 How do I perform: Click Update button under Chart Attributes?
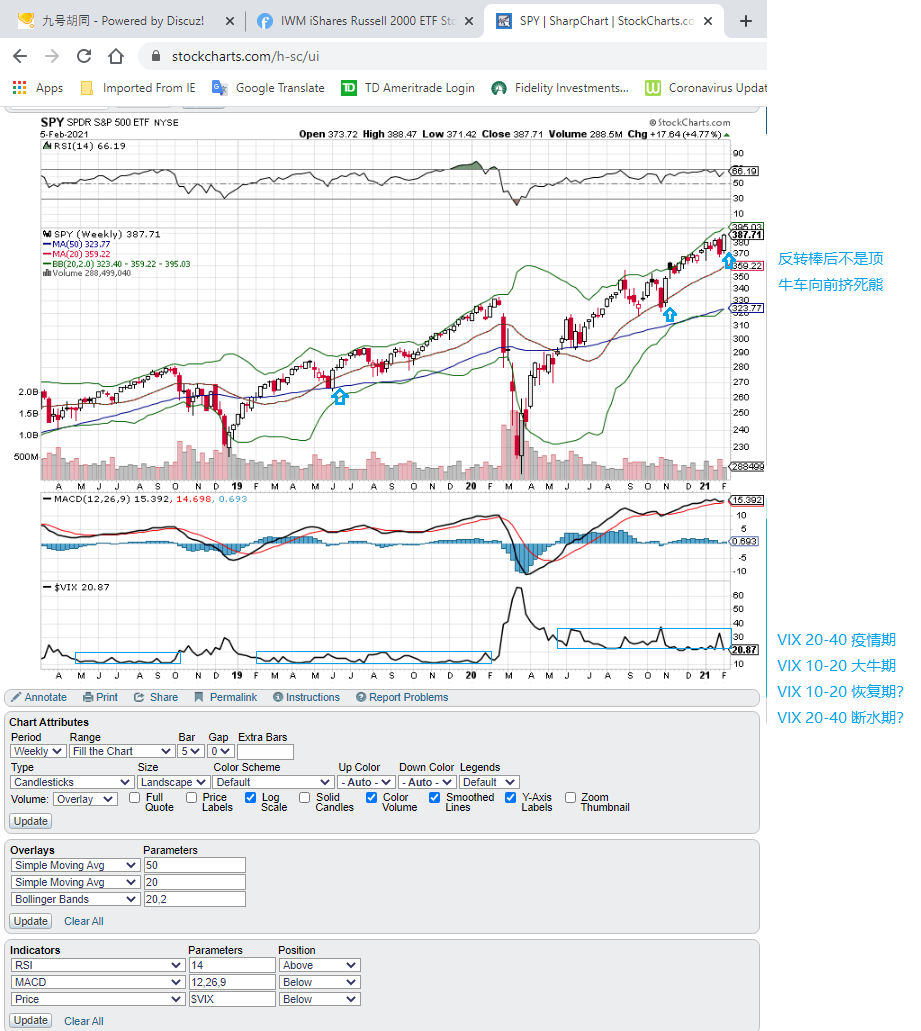click(x=30, y=821)
